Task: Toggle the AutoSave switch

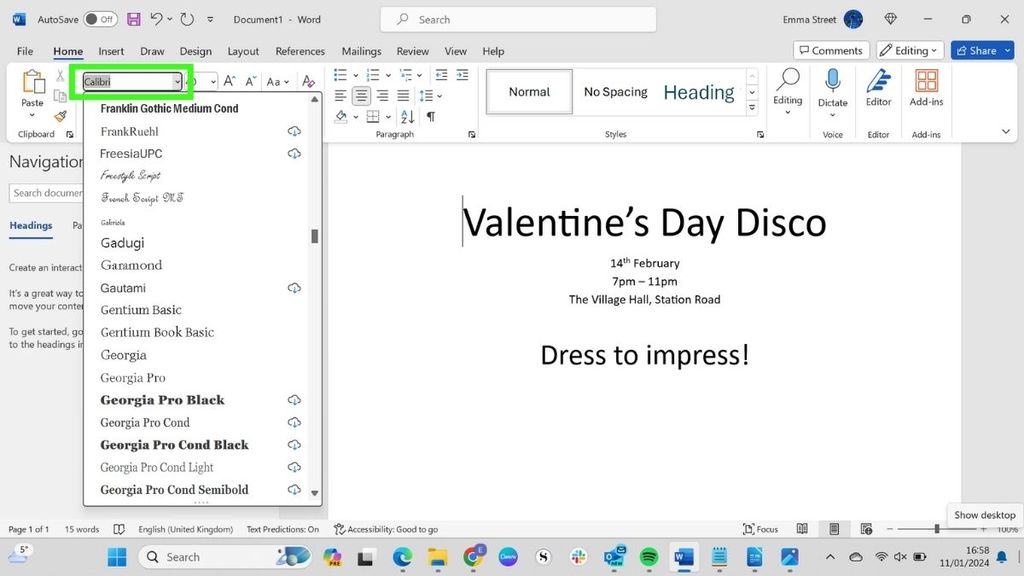Action: 99,19
